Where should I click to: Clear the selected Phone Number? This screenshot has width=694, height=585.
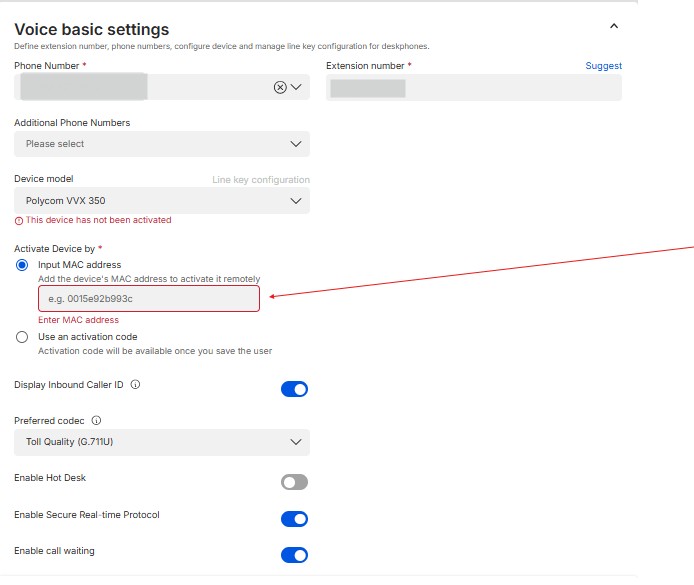(280, 87)
